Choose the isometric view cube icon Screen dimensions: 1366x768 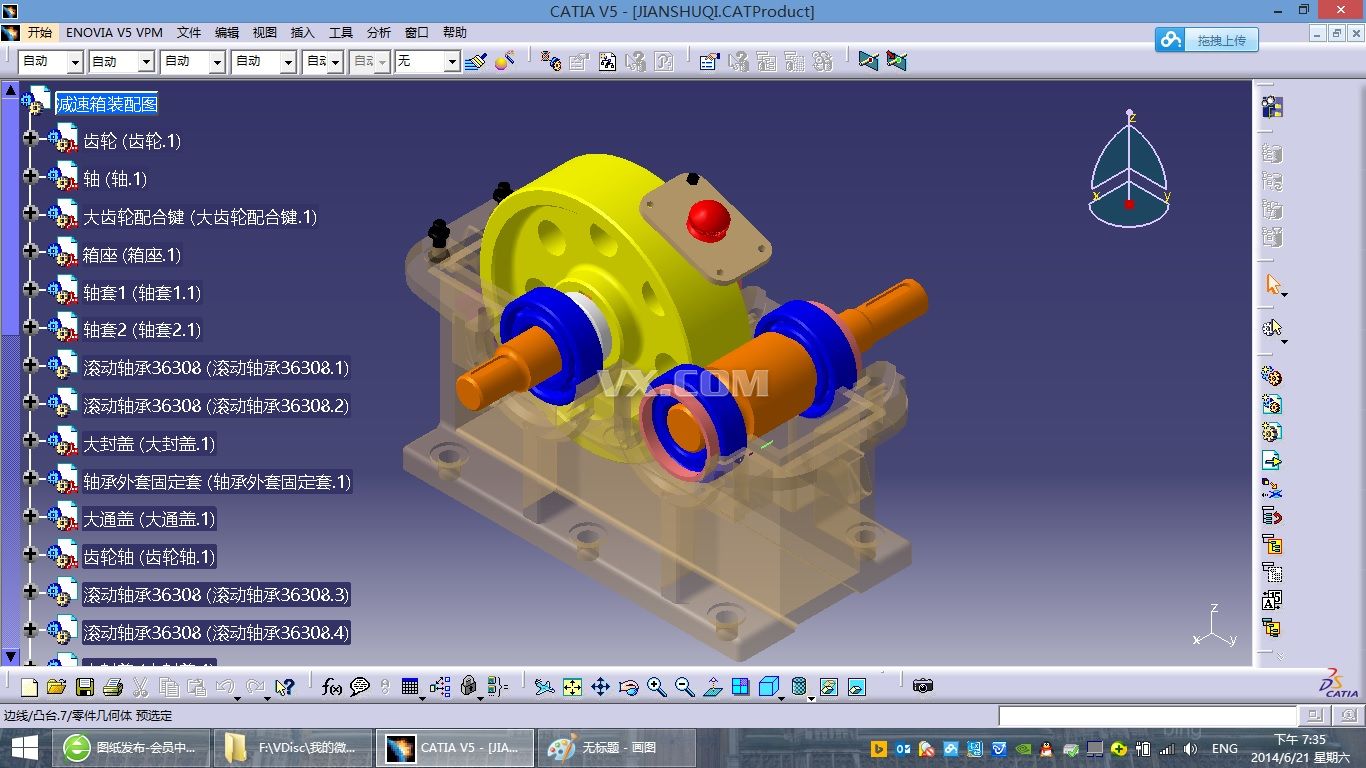click(x=768, y=687)
